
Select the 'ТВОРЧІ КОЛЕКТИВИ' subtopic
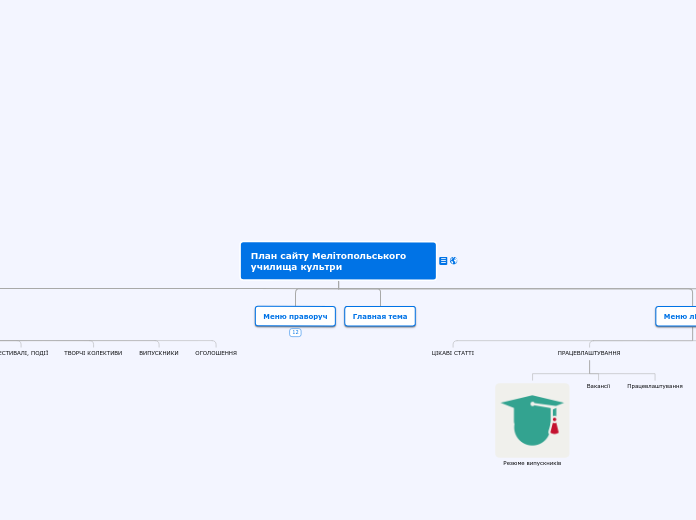93,353
